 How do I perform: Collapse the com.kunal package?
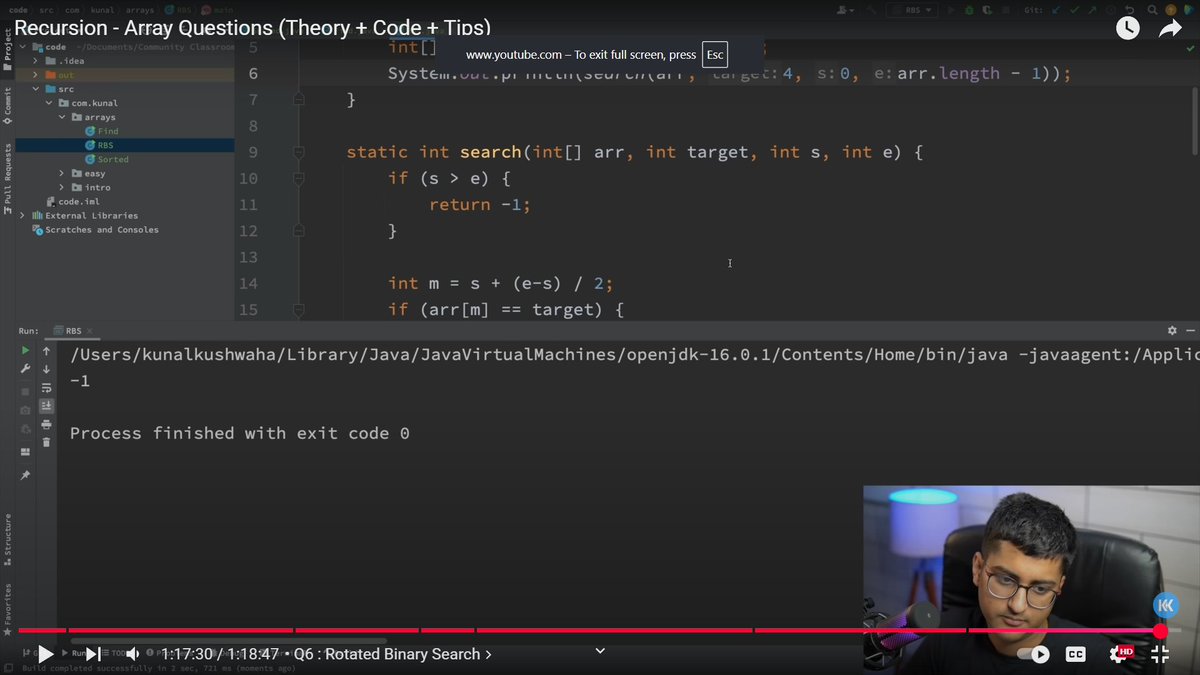click(x=49, y=103)
